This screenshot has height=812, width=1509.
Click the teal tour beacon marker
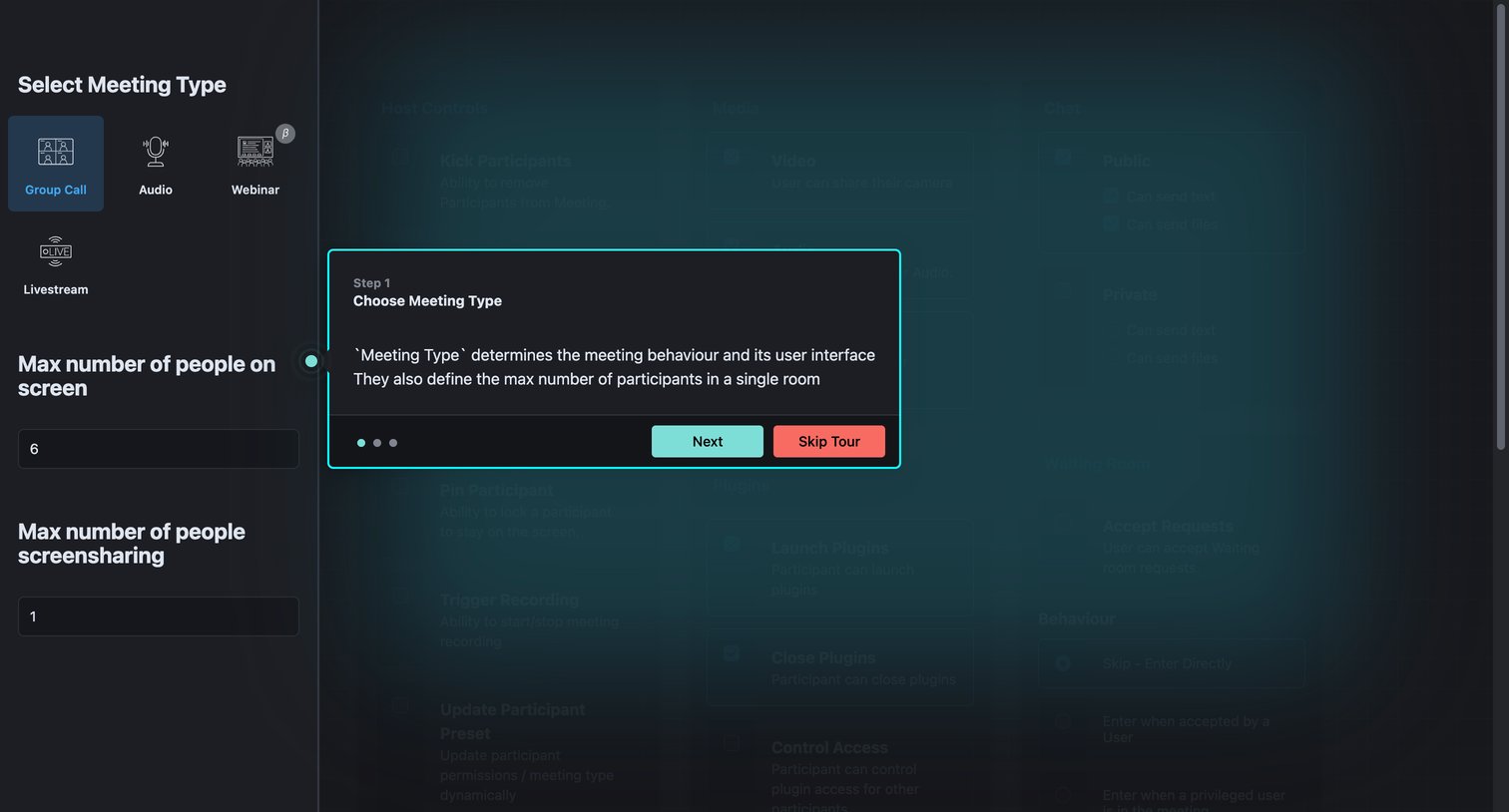tap(311, 361)
